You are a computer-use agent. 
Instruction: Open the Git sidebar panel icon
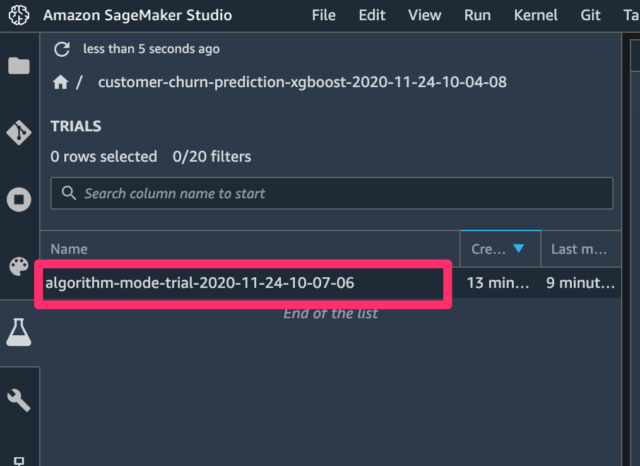coord(19,133)
